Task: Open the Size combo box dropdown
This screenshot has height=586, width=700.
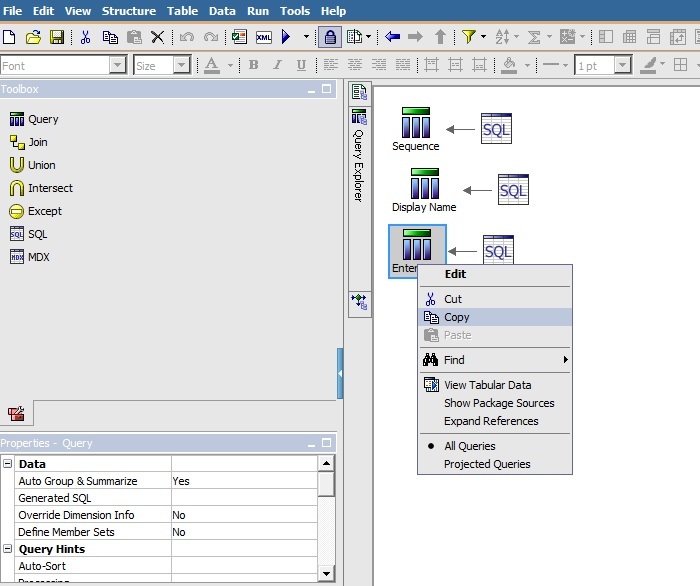Action: [181, 65]
